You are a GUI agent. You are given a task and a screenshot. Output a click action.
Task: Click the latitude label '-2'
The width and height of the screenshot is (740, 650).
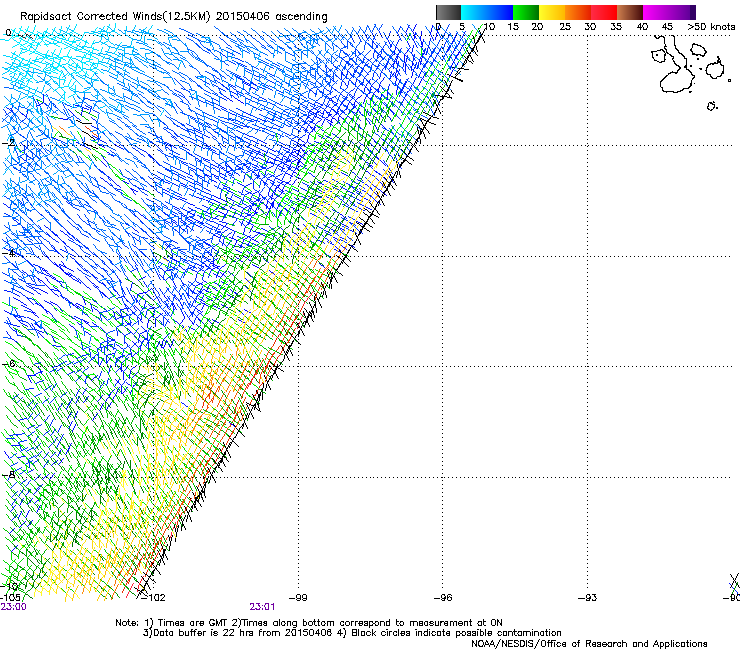(9, 143)
